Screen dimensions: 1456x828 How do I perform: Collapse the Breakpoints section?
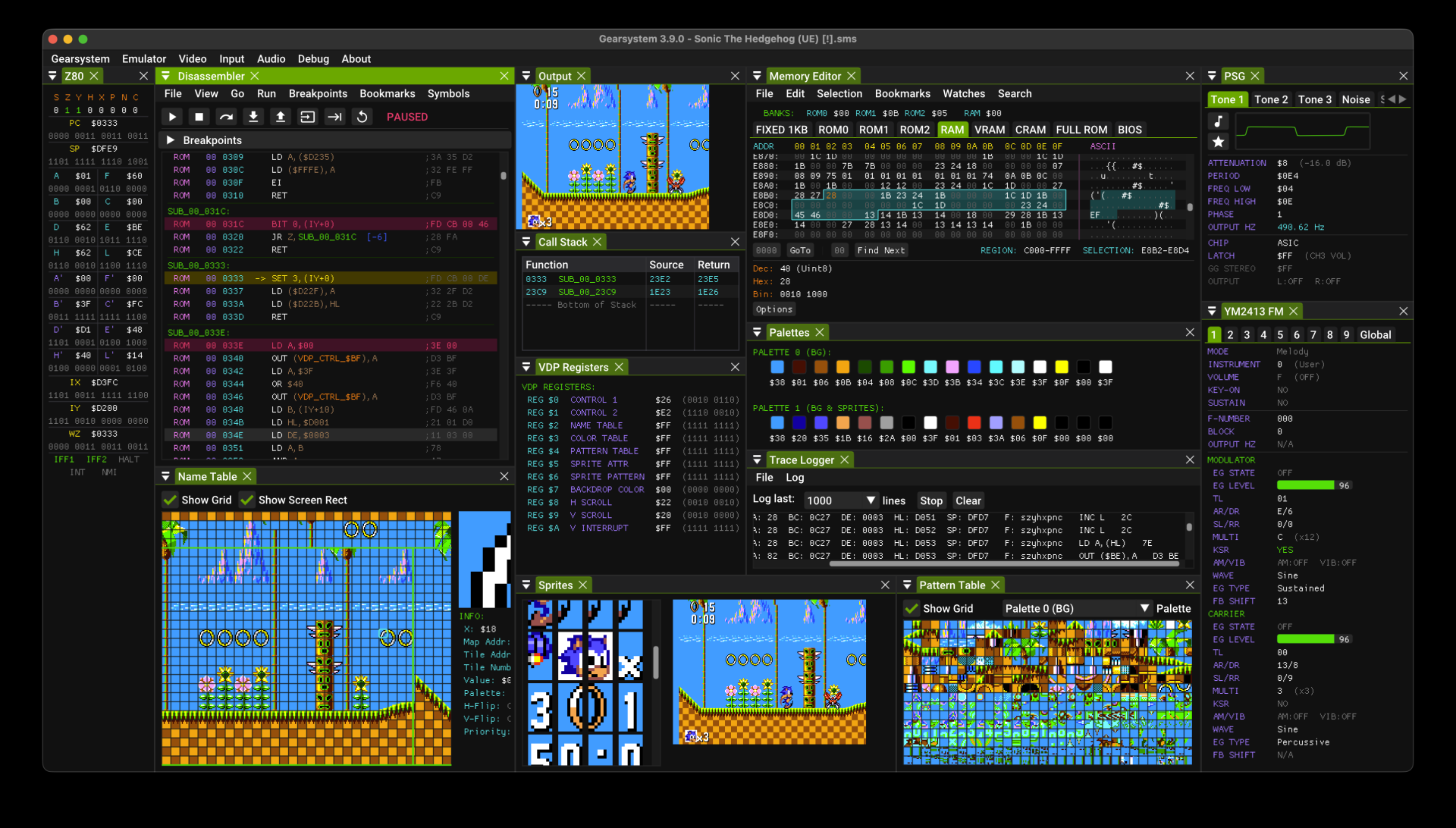(x=171, y=140)
